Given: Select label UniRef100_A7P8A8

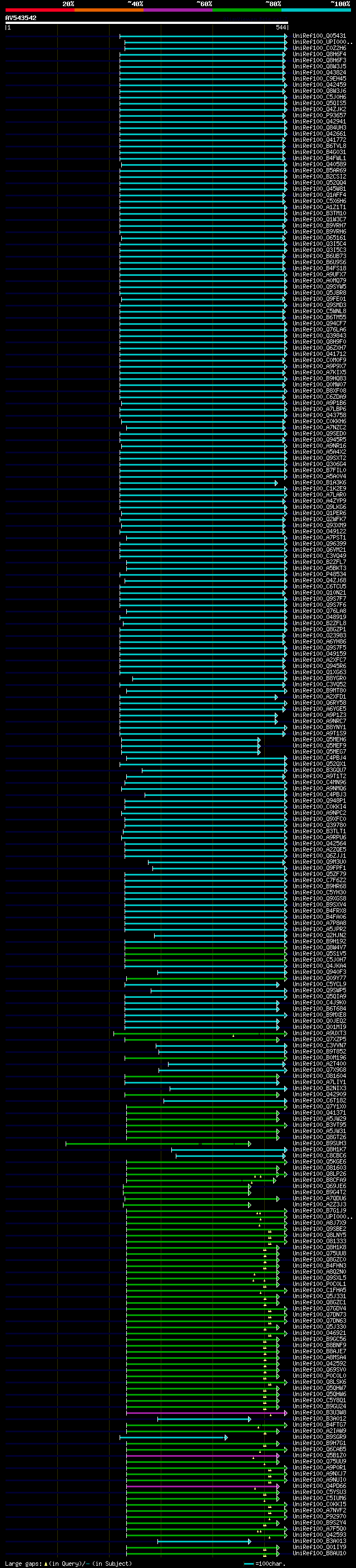Looking at the screenshot, I should click(319, 923).
